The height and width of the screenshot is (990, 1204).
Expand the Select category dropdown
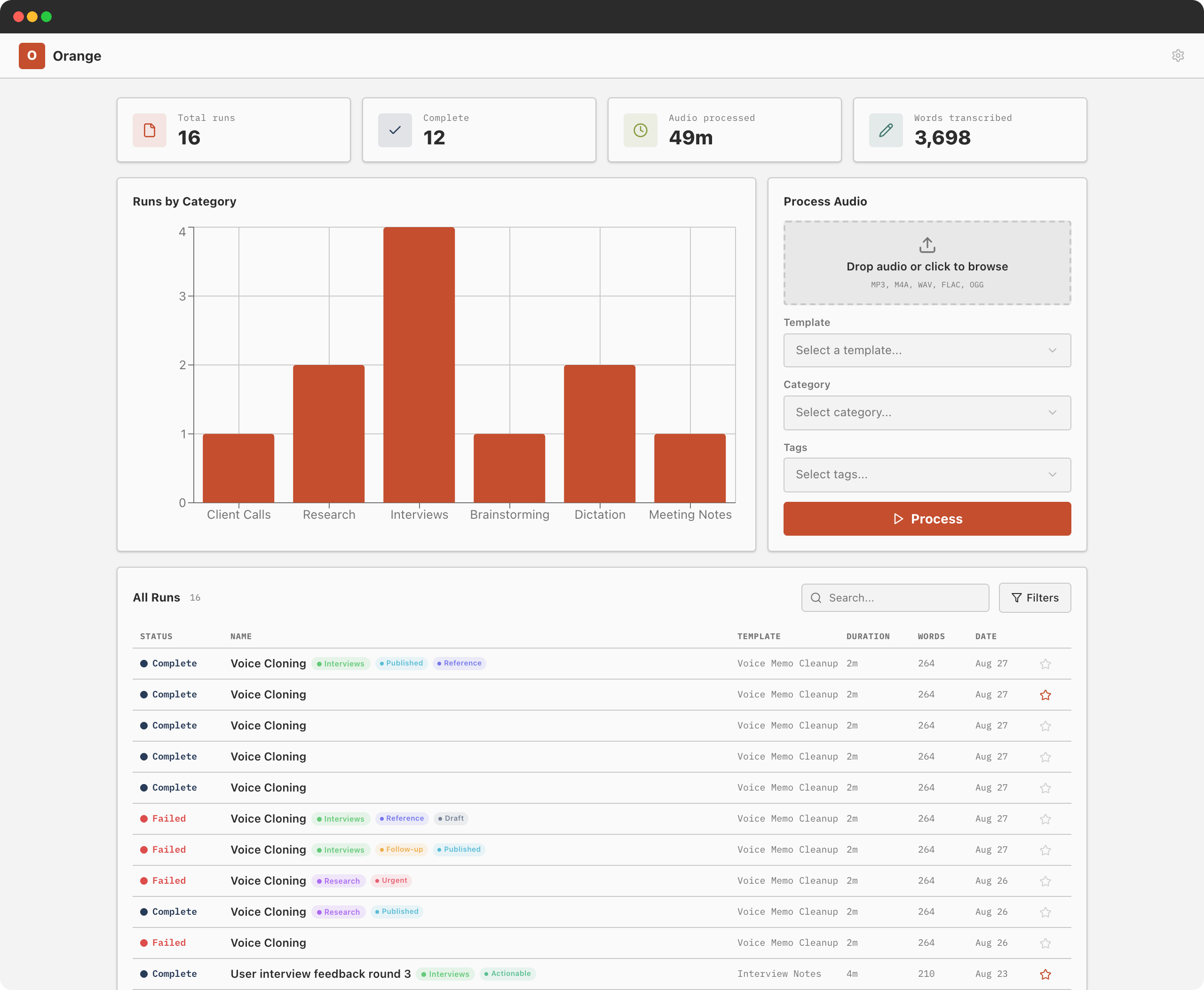pyautogui.click(x=927, y=412)
